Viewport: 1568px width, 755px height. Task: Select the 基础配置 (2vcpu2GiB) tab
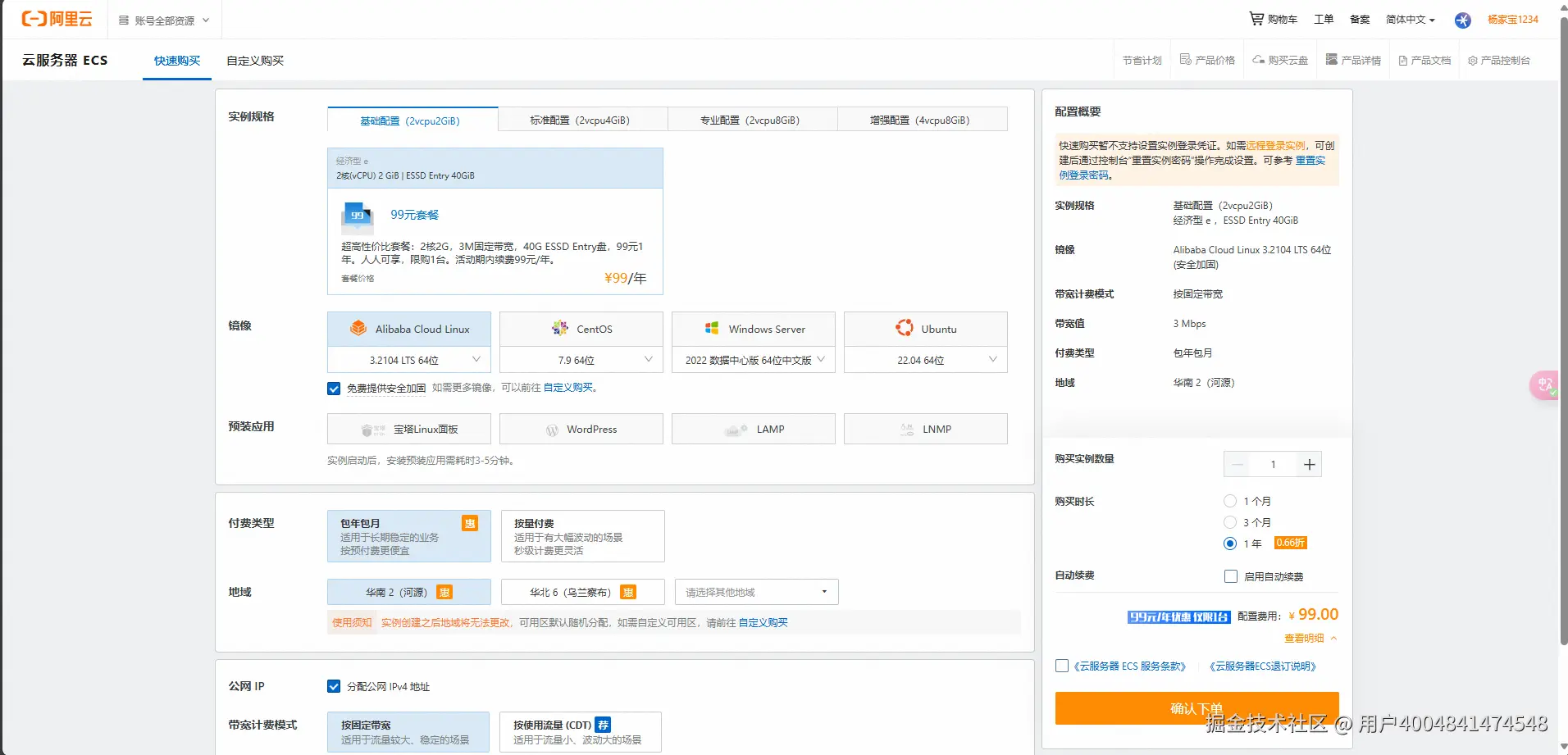(x=413, y=120)
